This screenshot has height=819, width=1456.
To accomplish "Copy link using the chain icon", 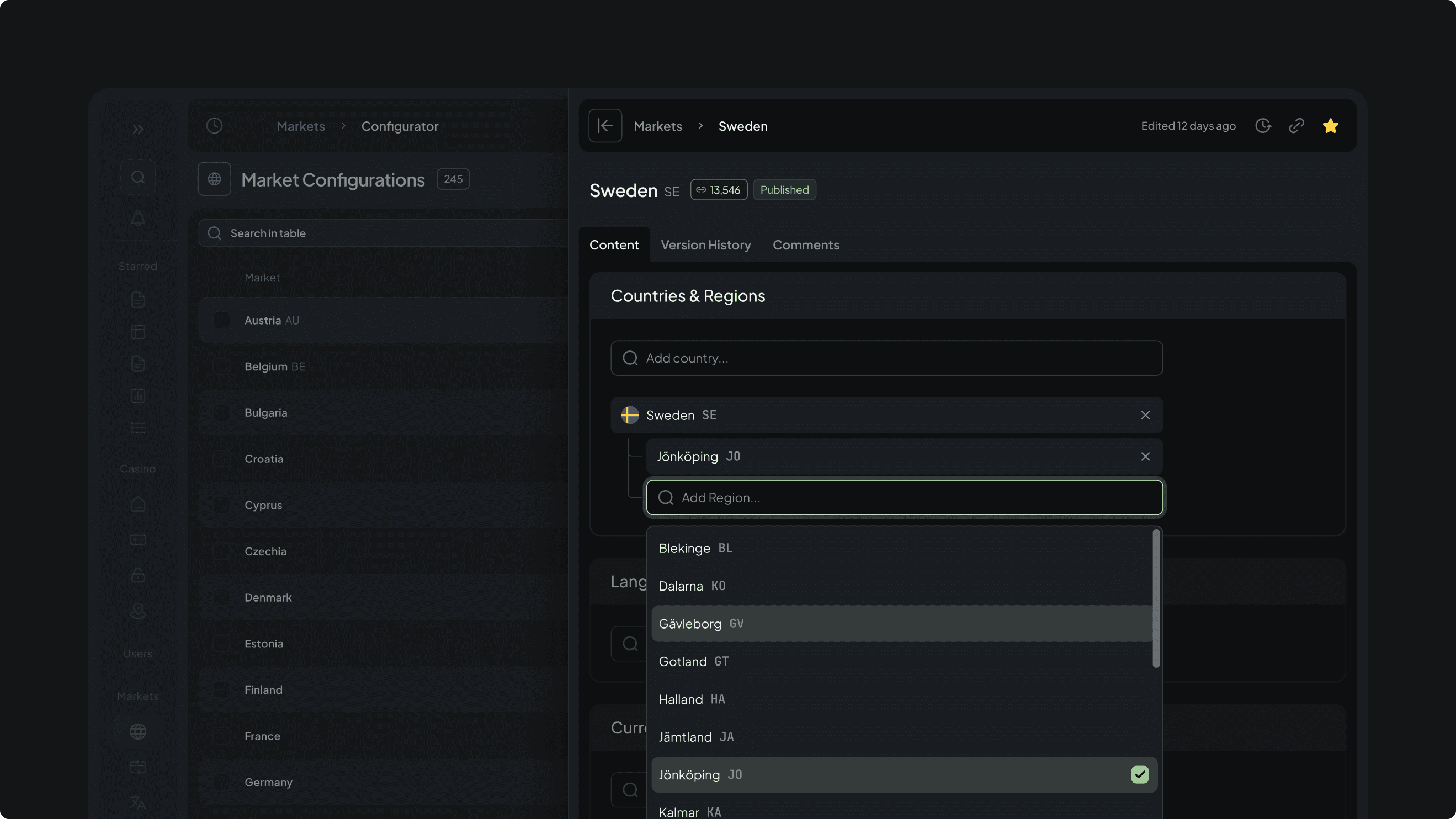I will point(1296,126).
